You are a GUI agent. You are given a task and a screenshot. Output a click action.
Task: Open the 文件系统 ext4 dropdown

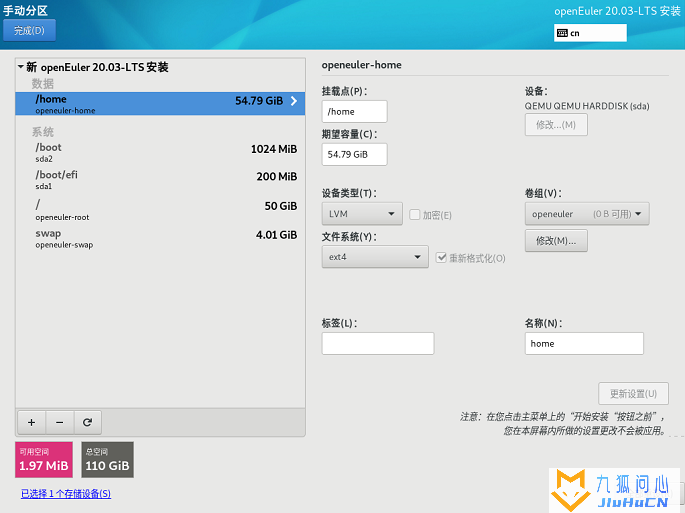pyautogui.click(x=375, y=256)
